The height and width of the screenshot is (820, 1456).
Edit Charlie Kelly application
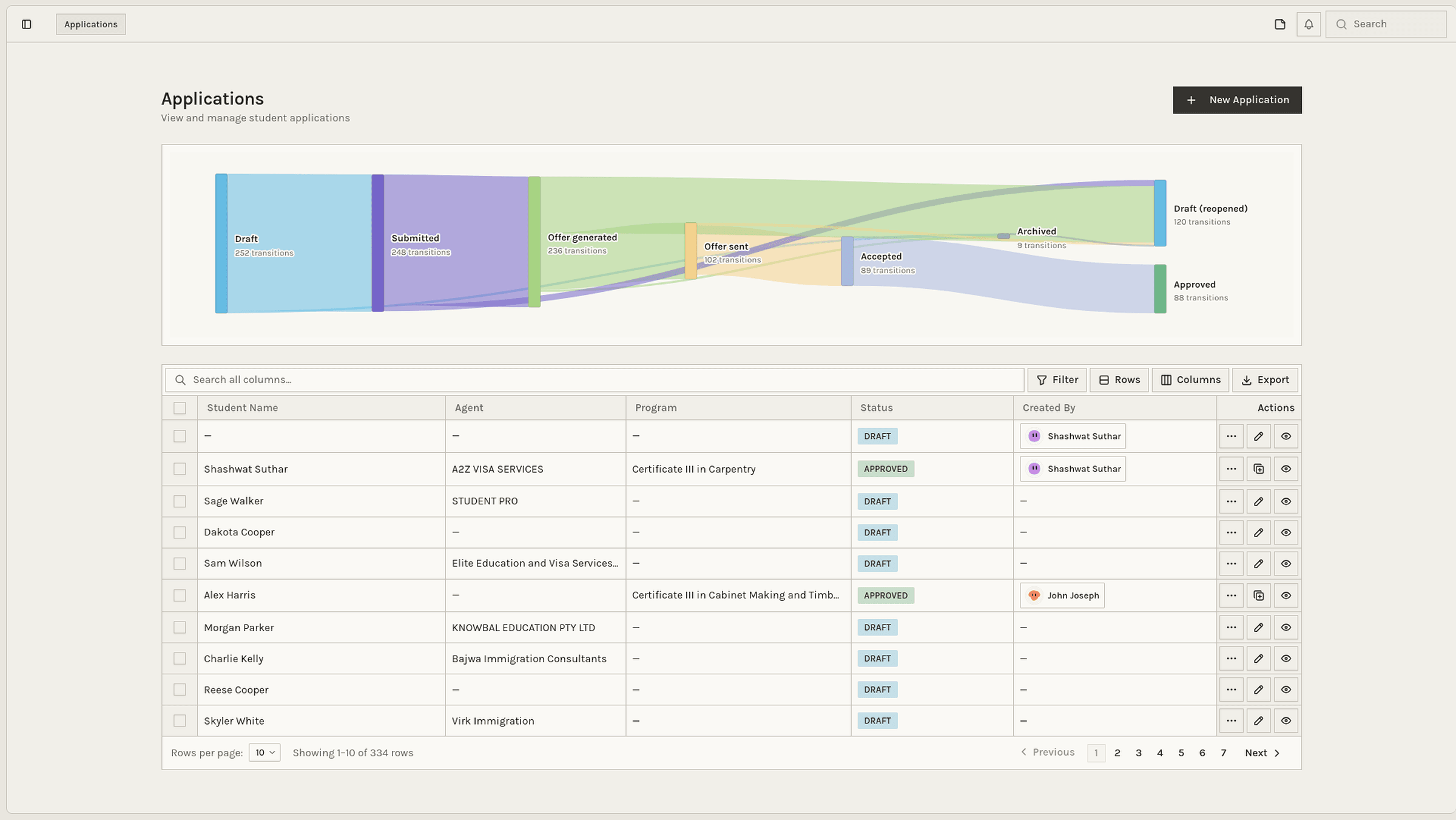click(1259, 659)
